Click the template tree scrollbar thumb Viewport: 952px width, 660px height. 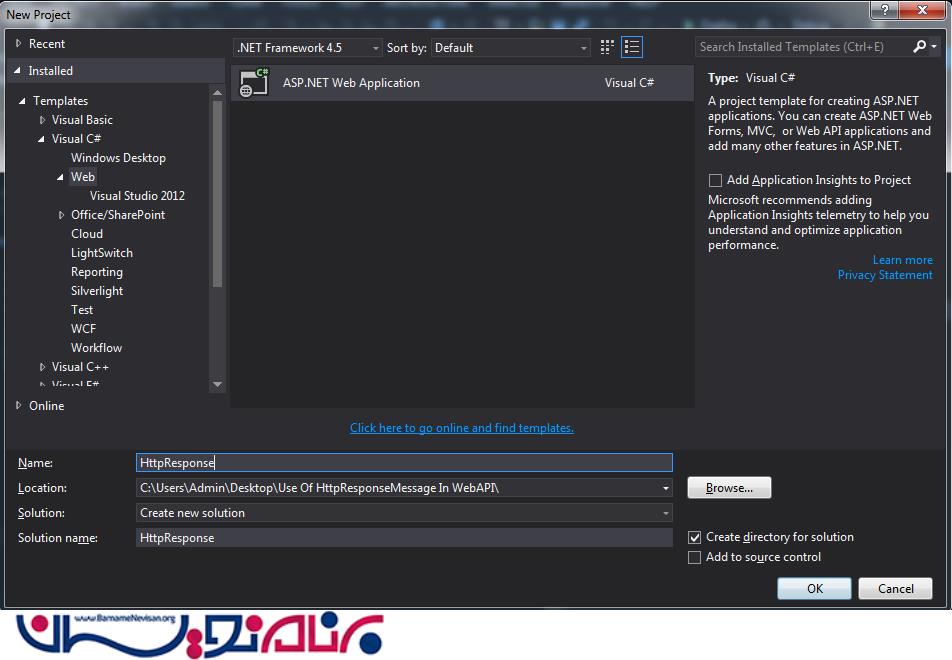(x=217, y=194)
